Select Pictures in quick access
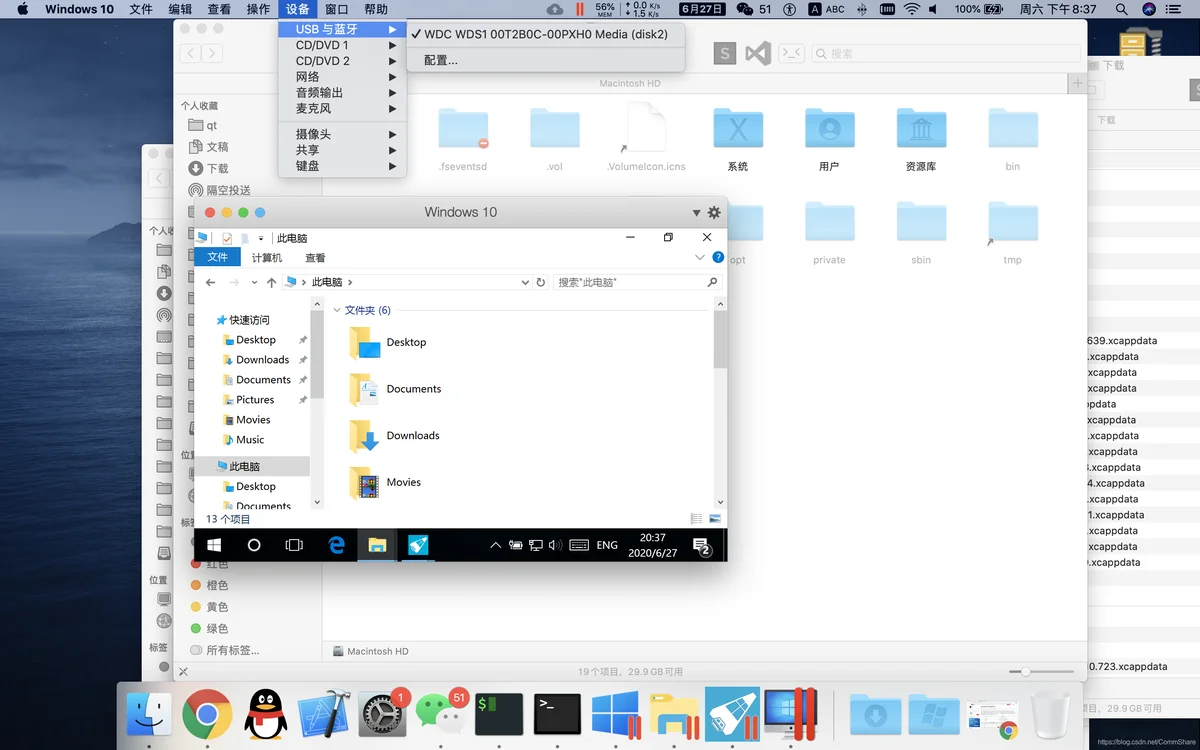1200x750 pixels. tap(255, 400)
